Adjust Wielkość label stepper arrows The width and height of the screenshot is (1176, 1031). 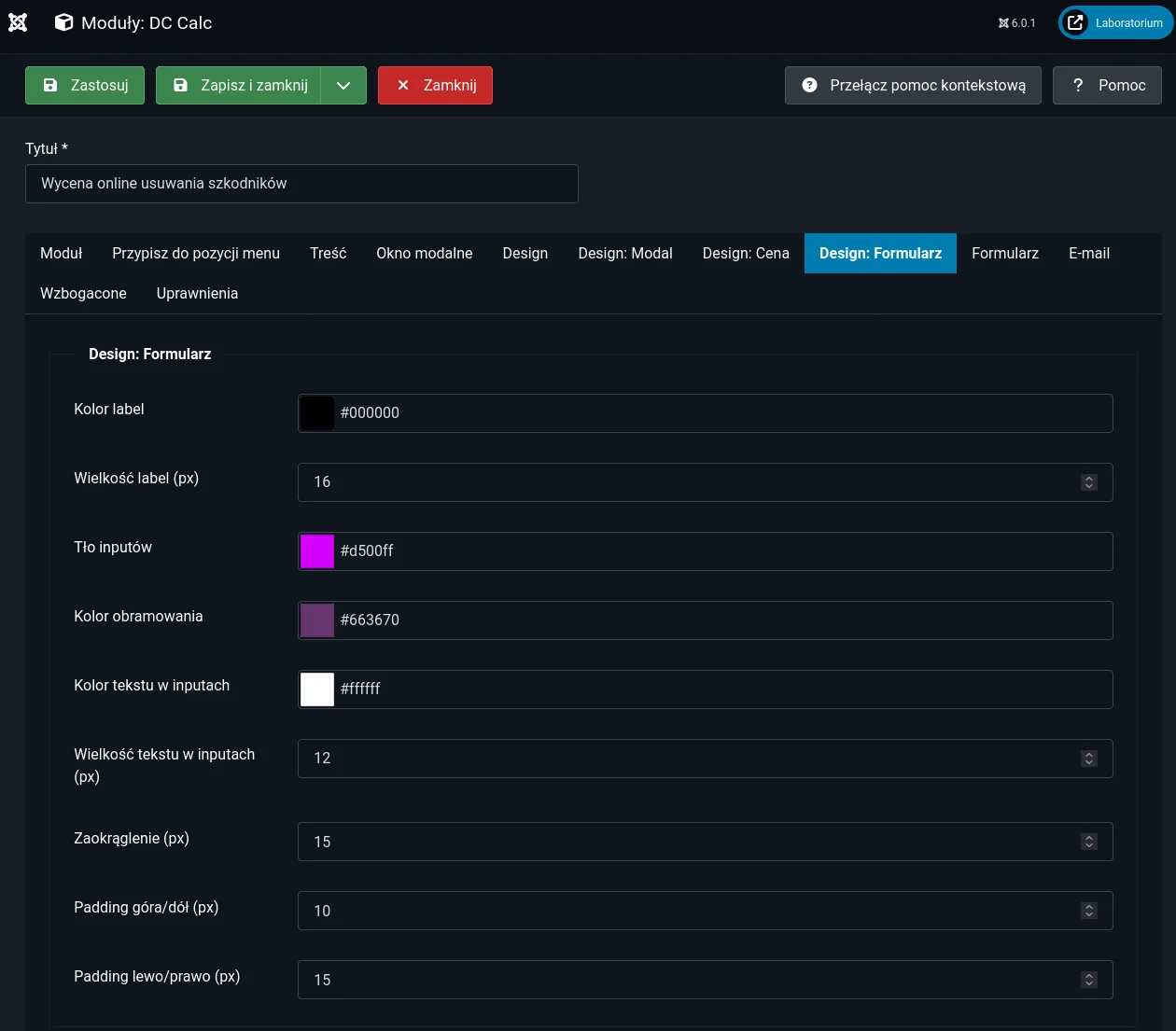click(x=1088, y=482)
